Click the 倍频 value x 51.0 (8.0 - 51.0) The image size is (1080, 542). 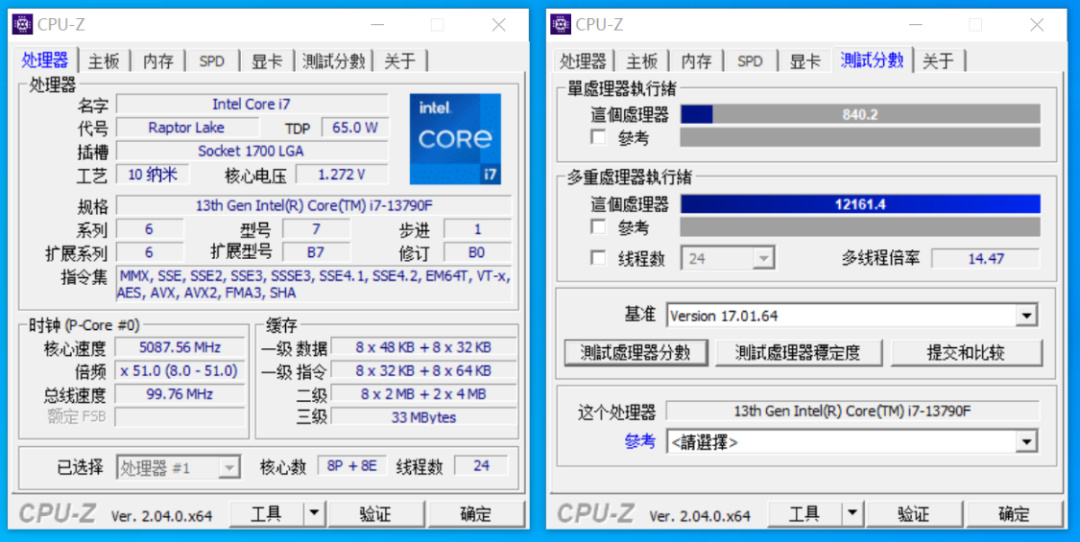click(179, 371)
